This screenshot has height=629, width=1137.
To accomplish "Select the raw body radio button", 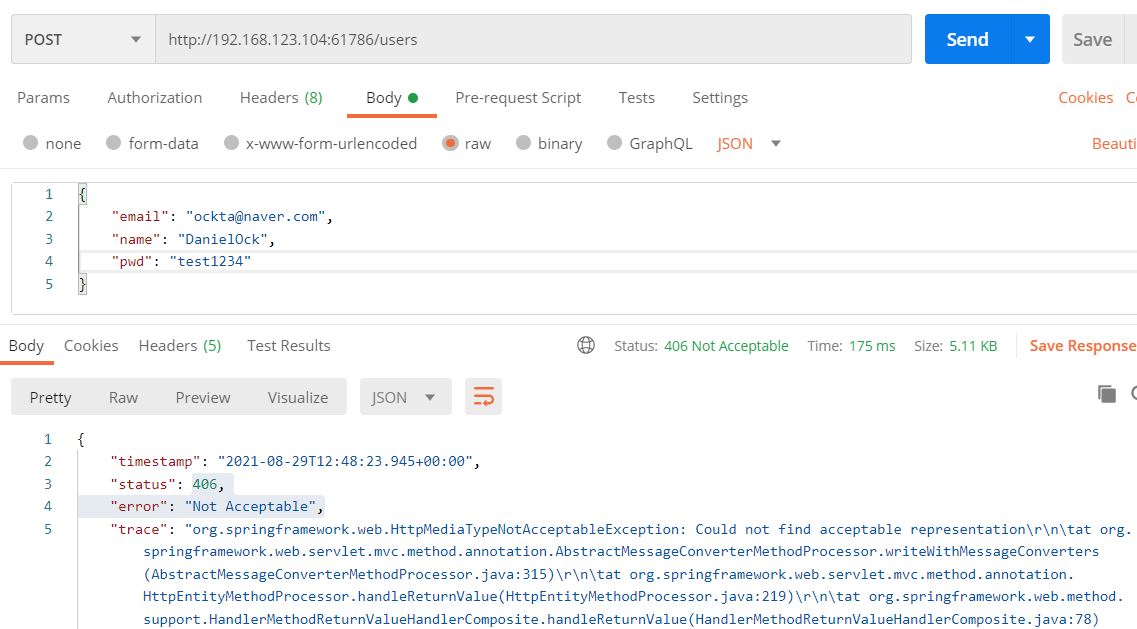I will pyautogui.click(x=450, y=144).
